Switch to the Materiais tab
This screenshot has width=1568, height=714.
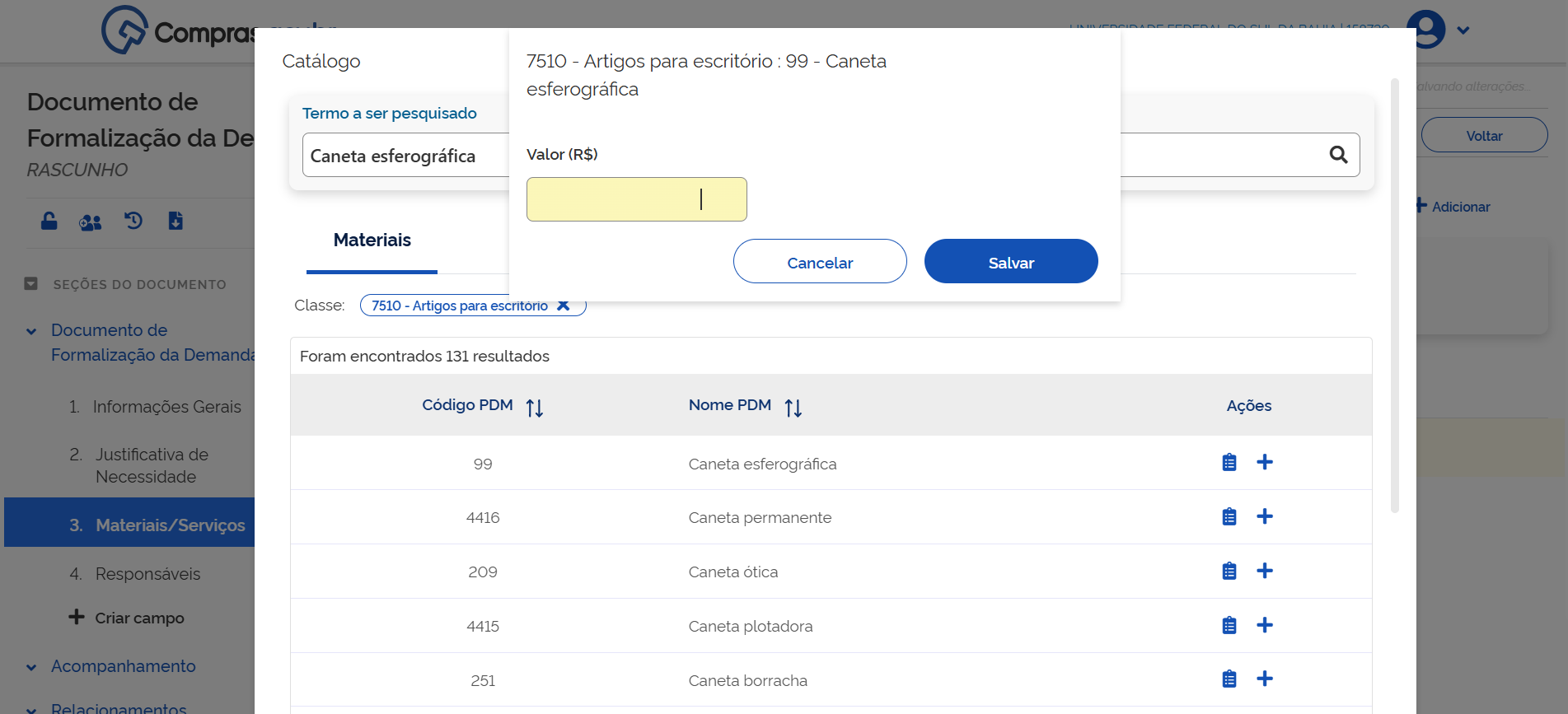(x=372, y=240)
